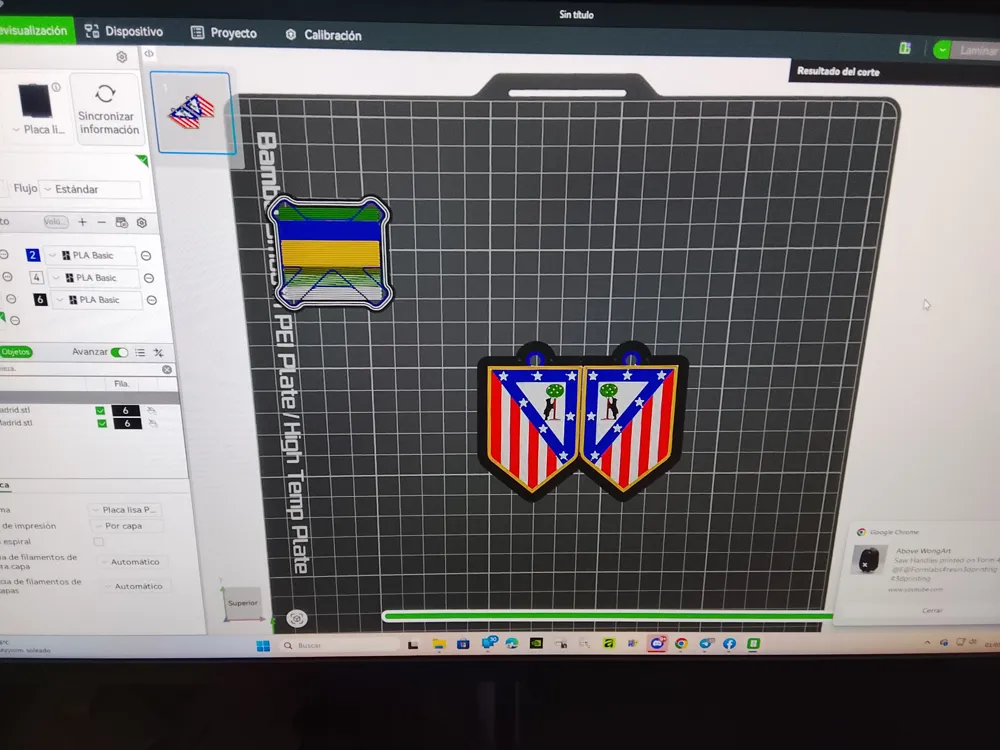Switch to the Proyecto tab

[224, 33]
